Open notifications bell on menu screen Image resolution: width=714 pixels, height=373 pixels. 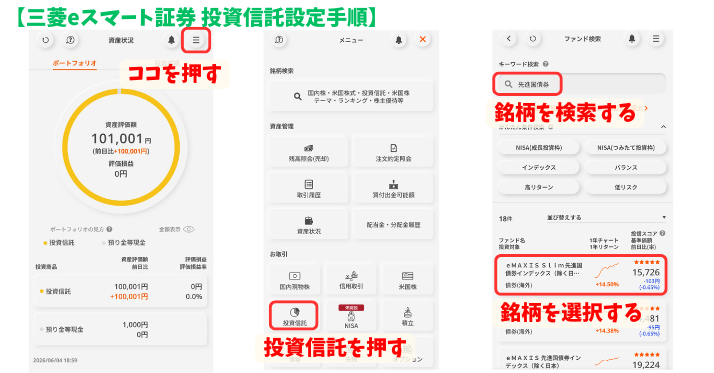point(398,40)
